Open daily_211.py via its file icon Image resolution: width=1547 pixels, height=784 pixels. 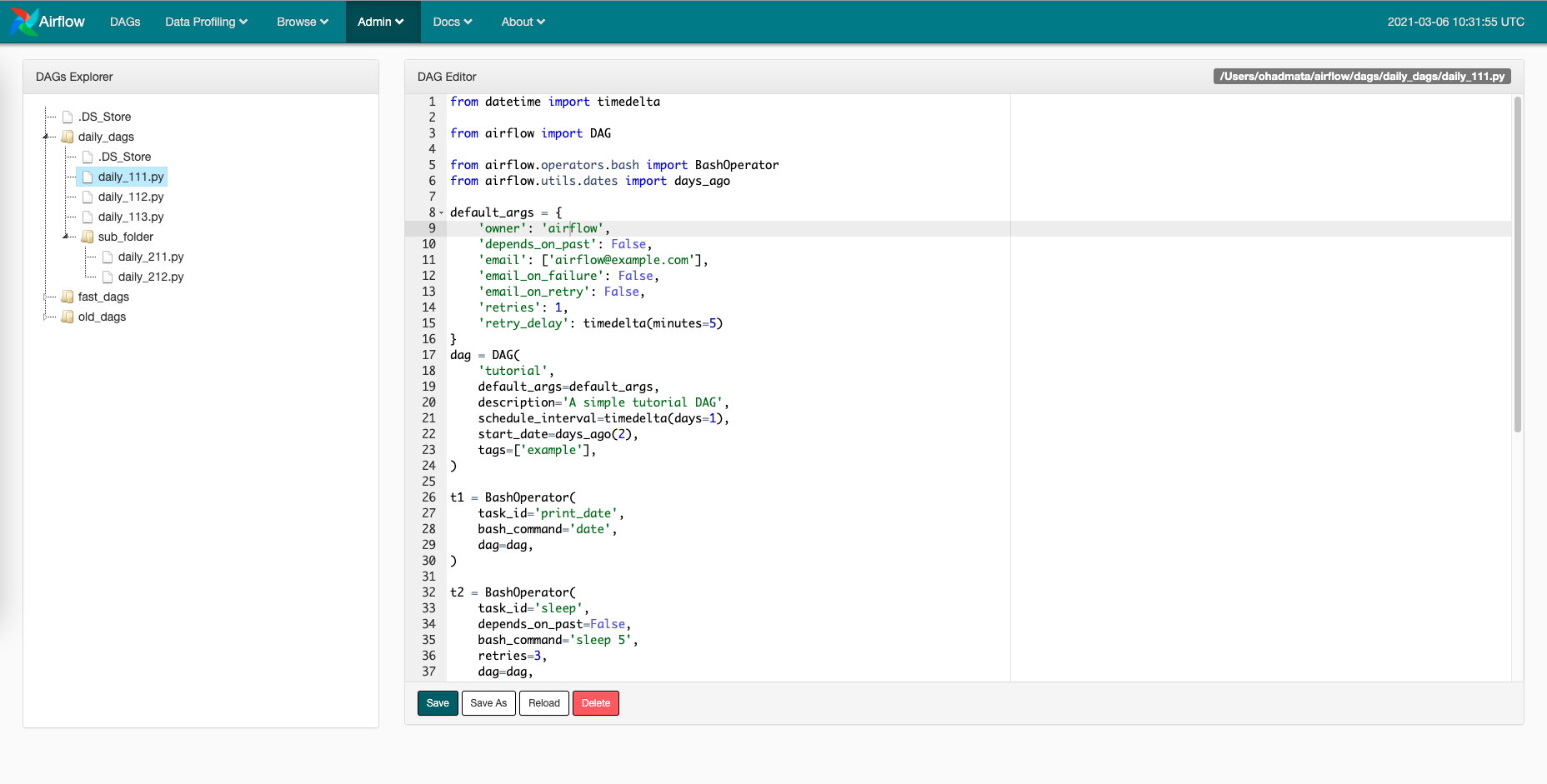click(108, 257)
